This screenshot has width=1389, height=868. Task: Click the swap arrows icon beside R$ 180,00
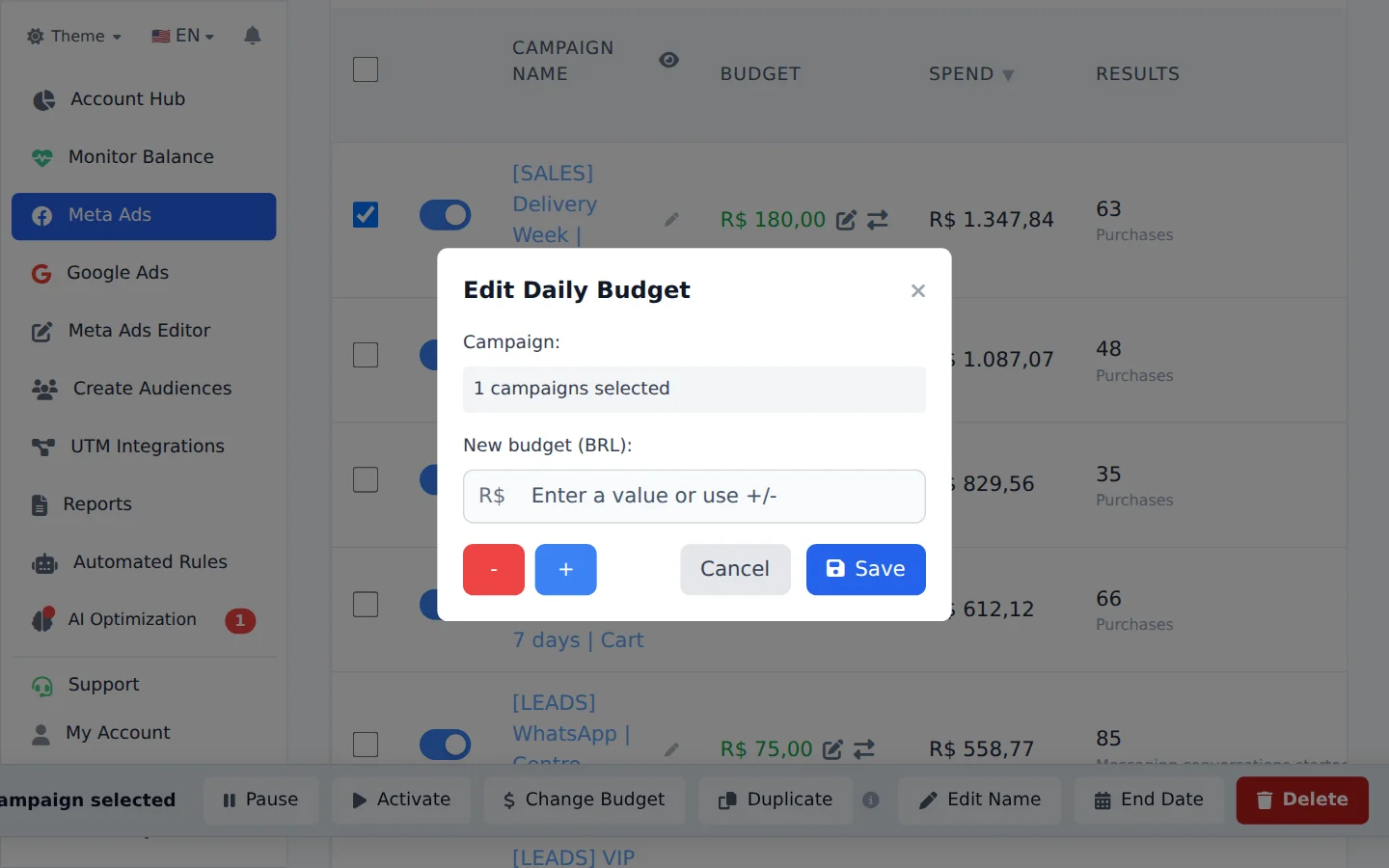(878, 221)
